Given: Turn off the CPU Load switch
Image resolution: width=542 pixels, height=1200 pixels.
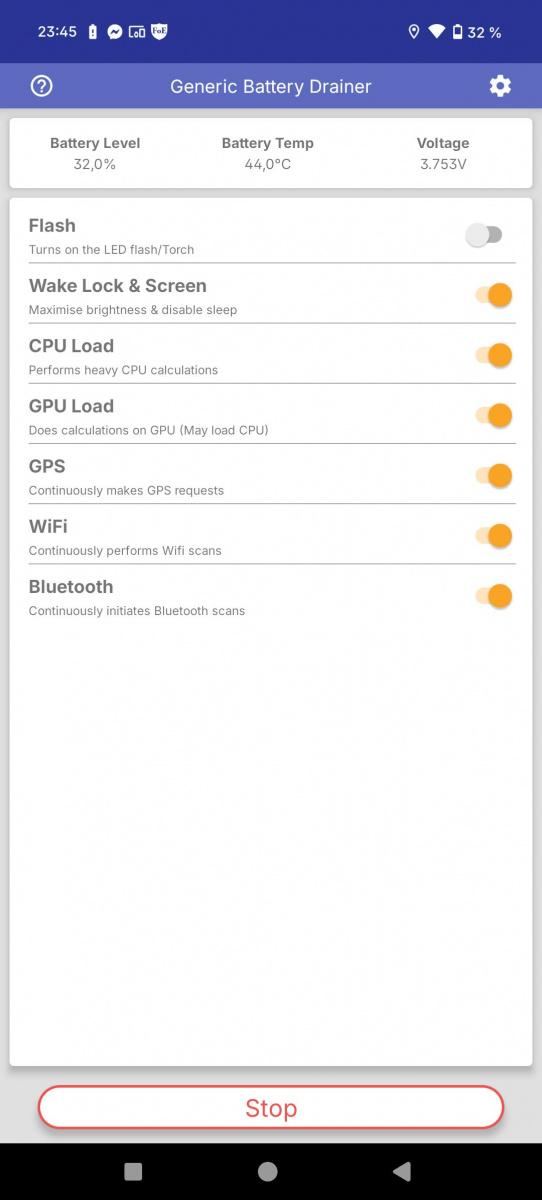Looking at the screenshot, I should point(493,355).
